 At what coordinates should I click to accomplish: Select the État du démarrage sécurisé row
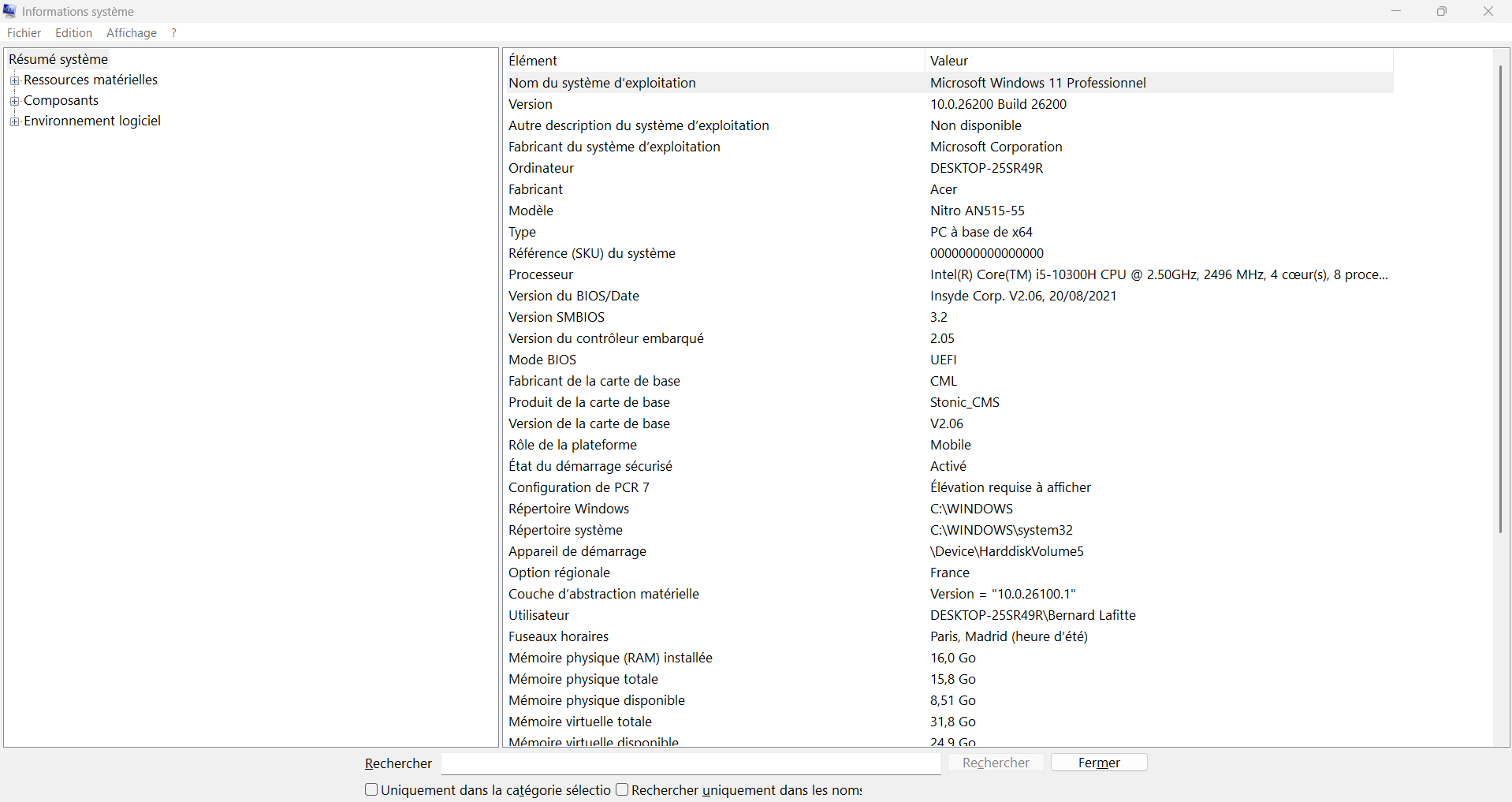click(x=948, y=466)
